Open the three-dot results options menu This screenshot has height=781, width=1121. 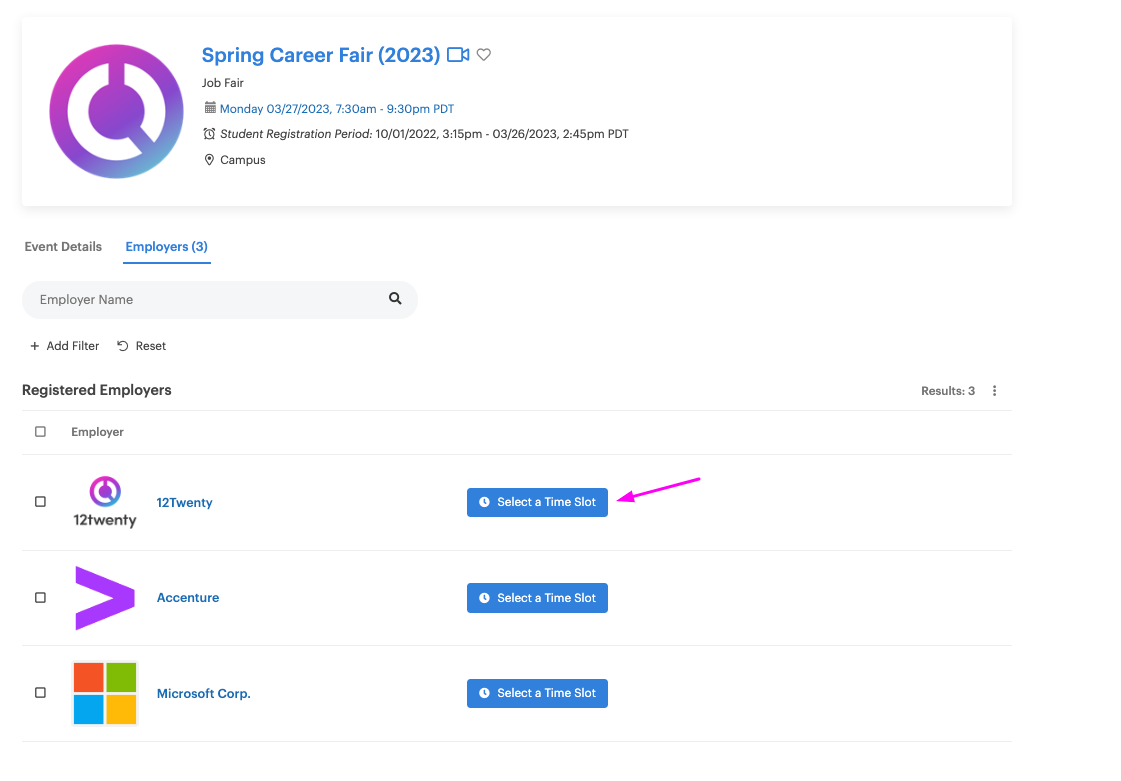pyautogui.click(x=994, y=390)
